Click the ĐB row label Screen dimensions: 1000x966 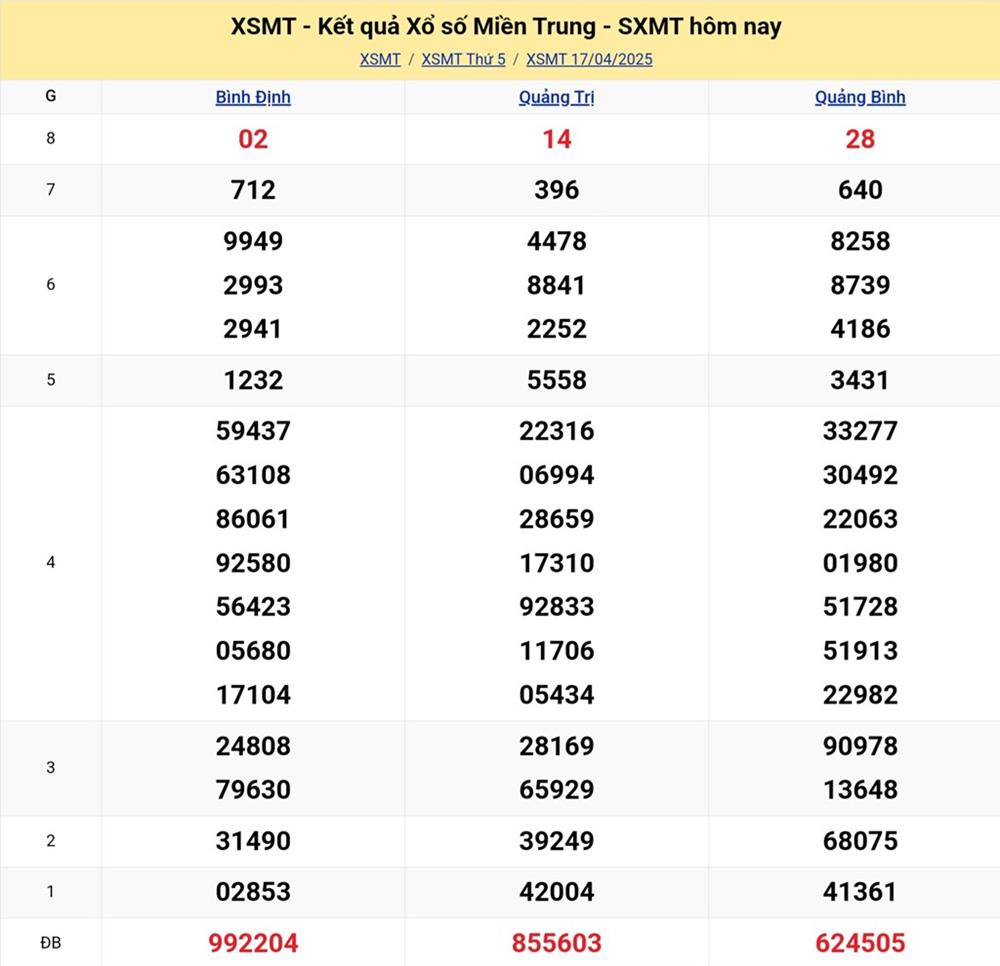pos(50,942)
